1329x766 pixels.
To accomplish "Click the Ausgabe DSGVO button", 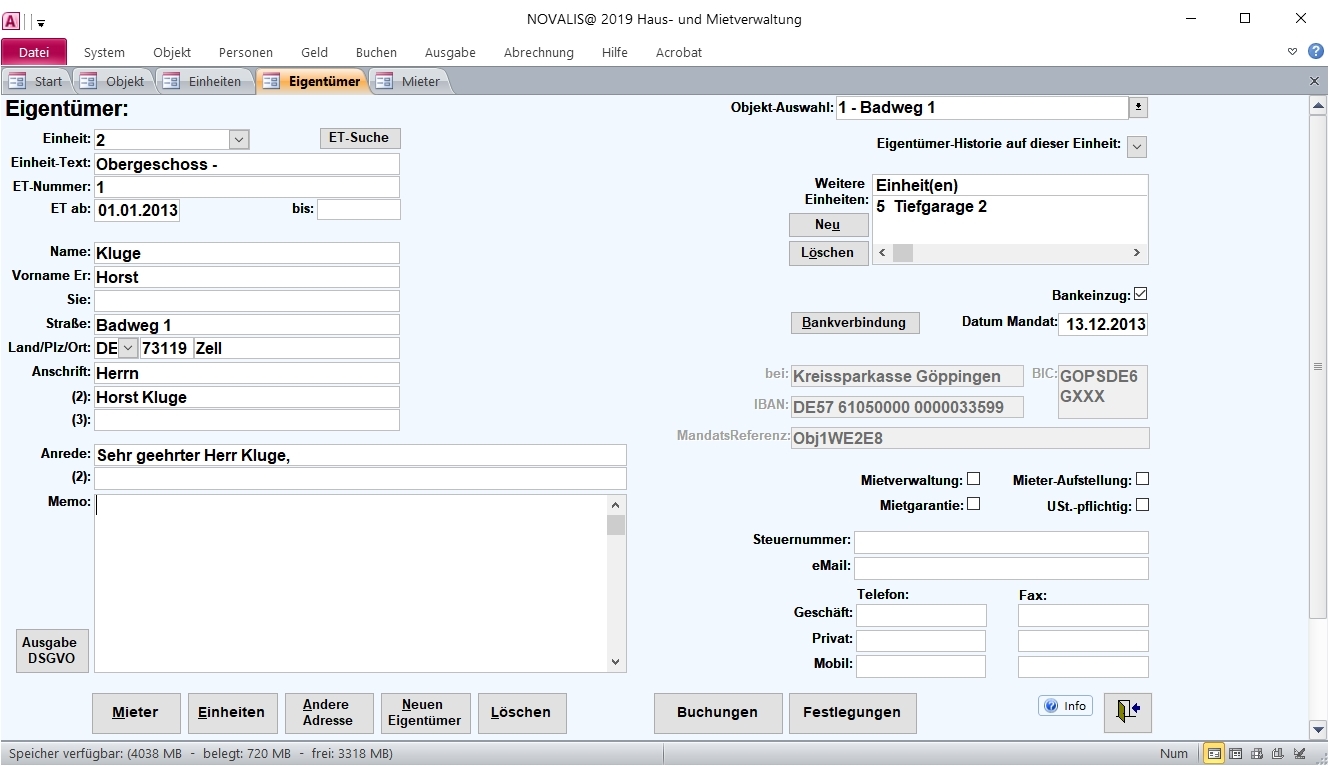I will pos(50,651).
